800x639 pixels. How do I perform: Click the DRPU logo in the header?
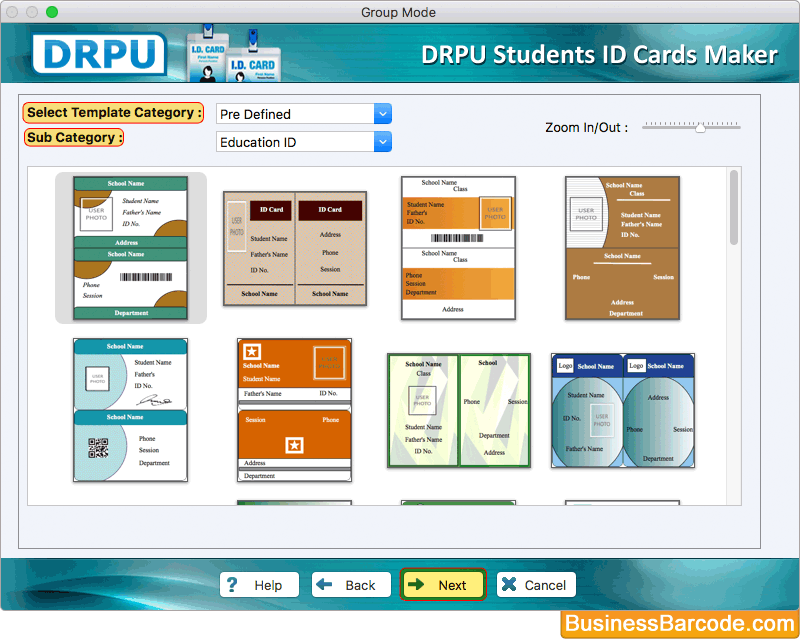(100, 54)
